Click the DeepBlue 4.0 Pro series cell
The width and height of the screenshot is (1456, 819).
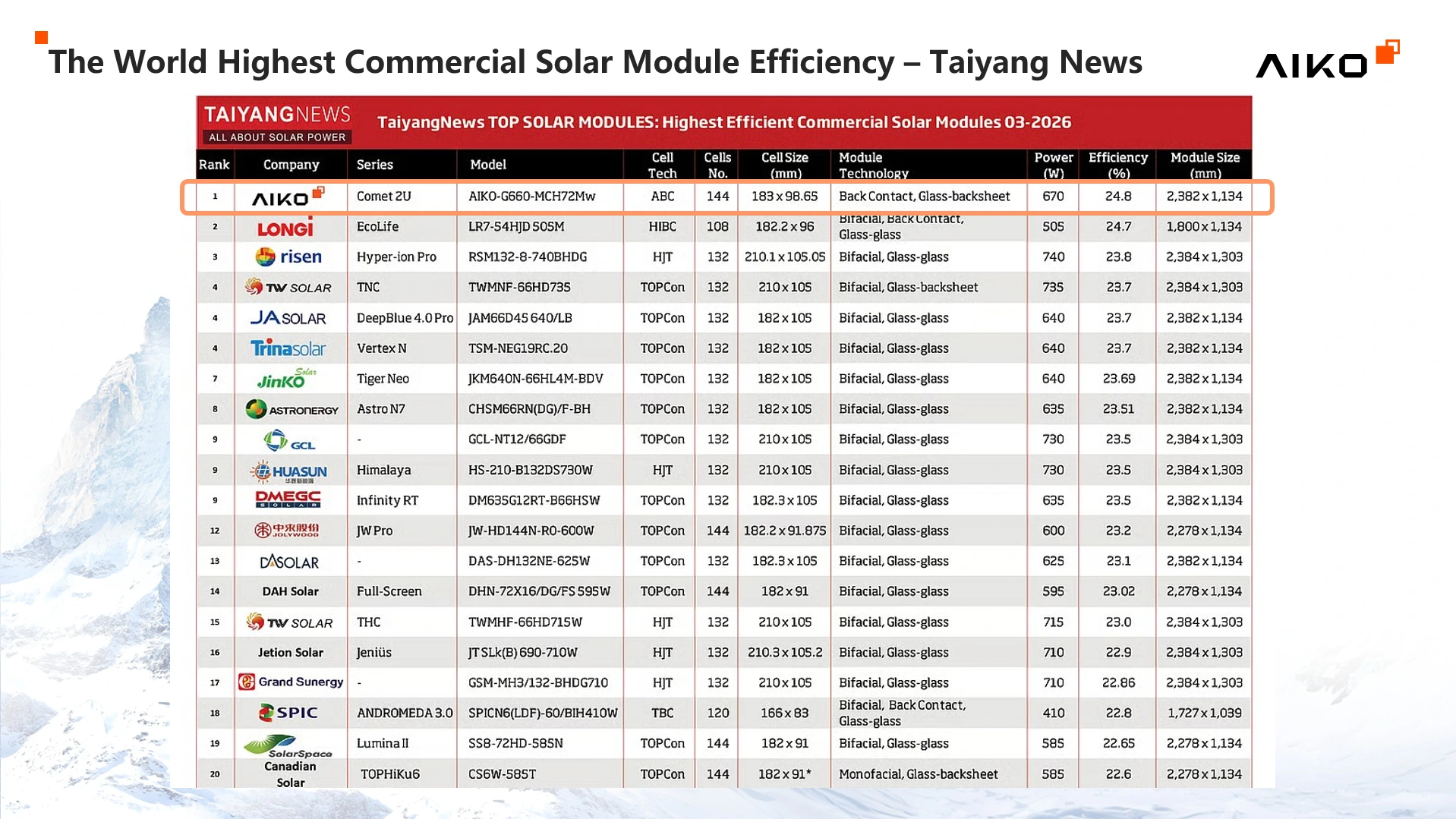tap(405, 318)
